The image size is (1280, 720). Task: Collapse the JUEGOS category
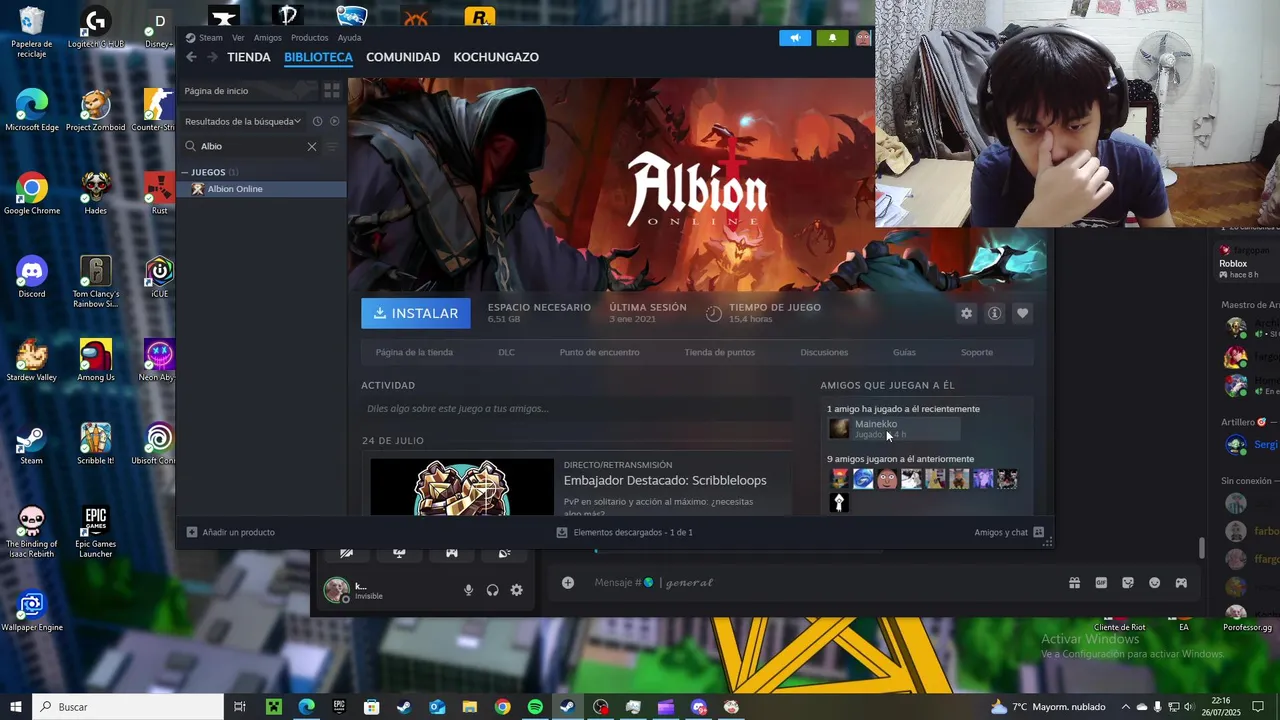185,172
